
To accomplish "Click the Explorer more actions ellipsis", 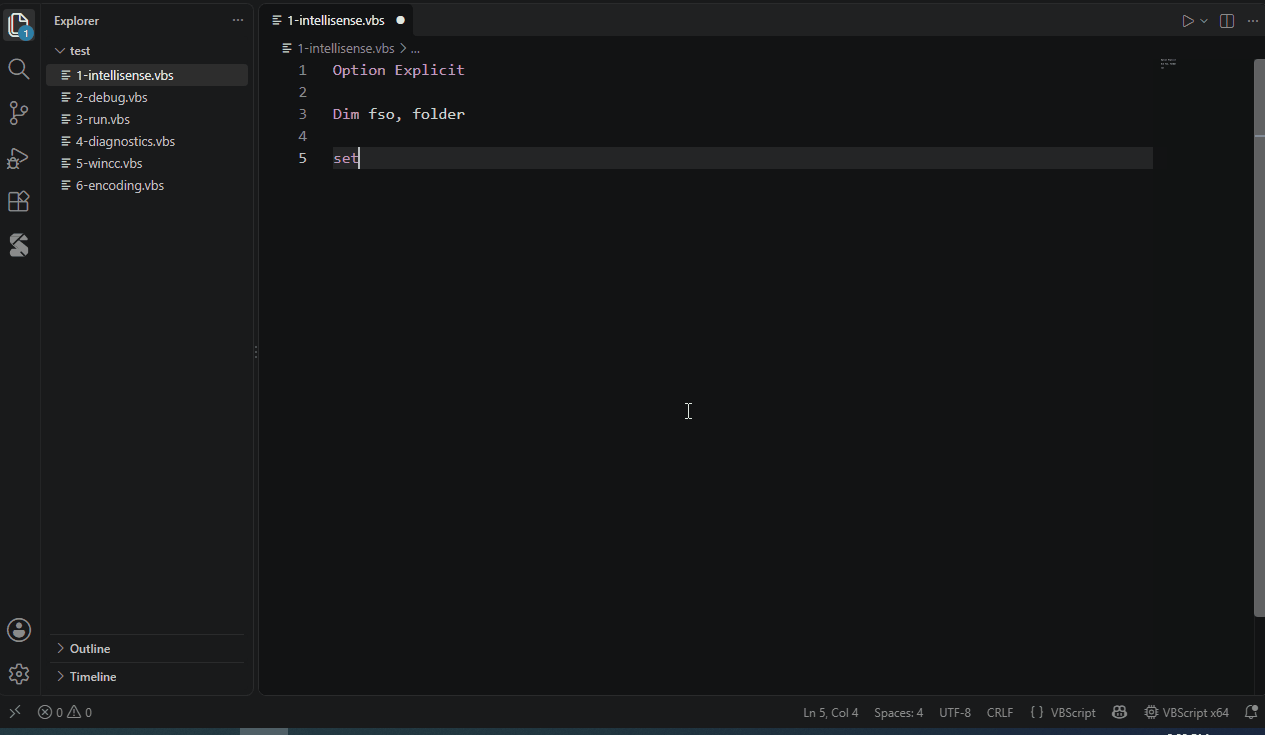I will 237,20.
